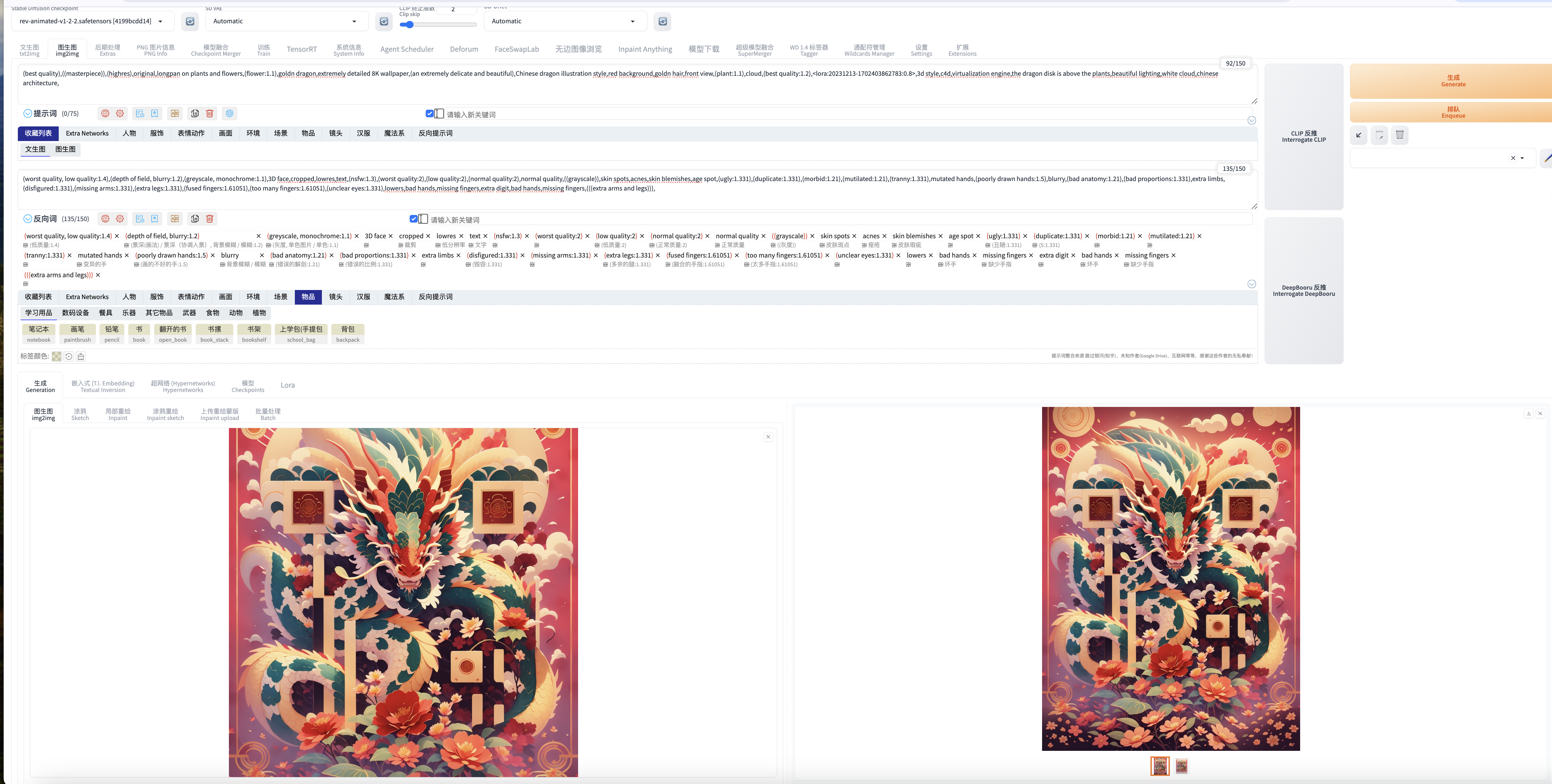Open red gear settings in 反向词 toolbar
Viewport: 1552px width, 784px height.
tap(120, 219)
